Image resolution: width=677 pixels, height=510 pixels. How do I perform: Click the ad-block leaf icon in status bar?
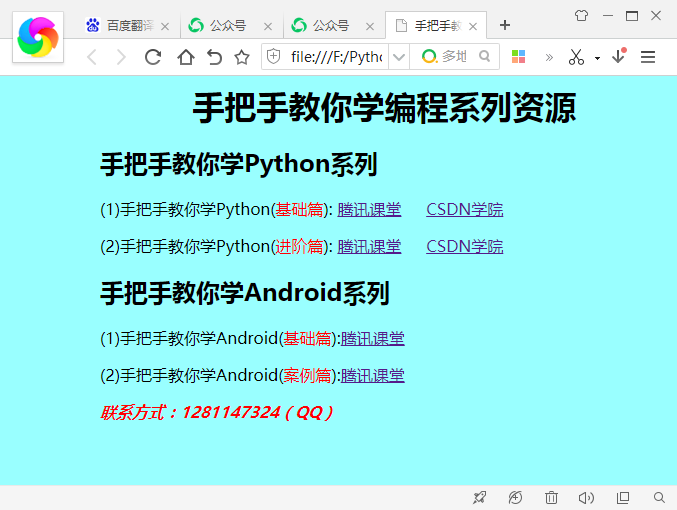click(x=515, y=498)
